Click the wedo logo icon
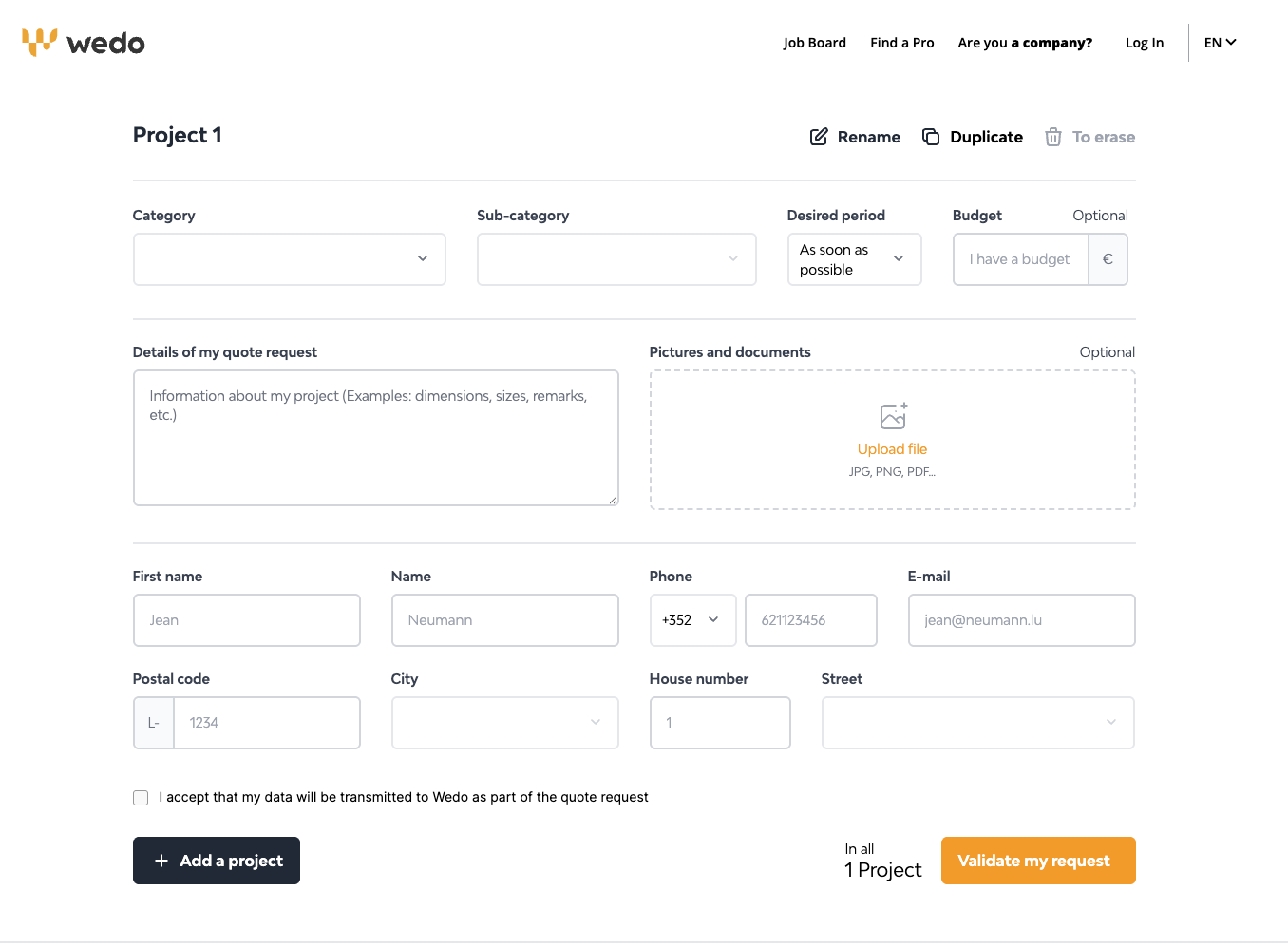The width and height of the screenshot is (1288, 947). (x=40, y=42)
